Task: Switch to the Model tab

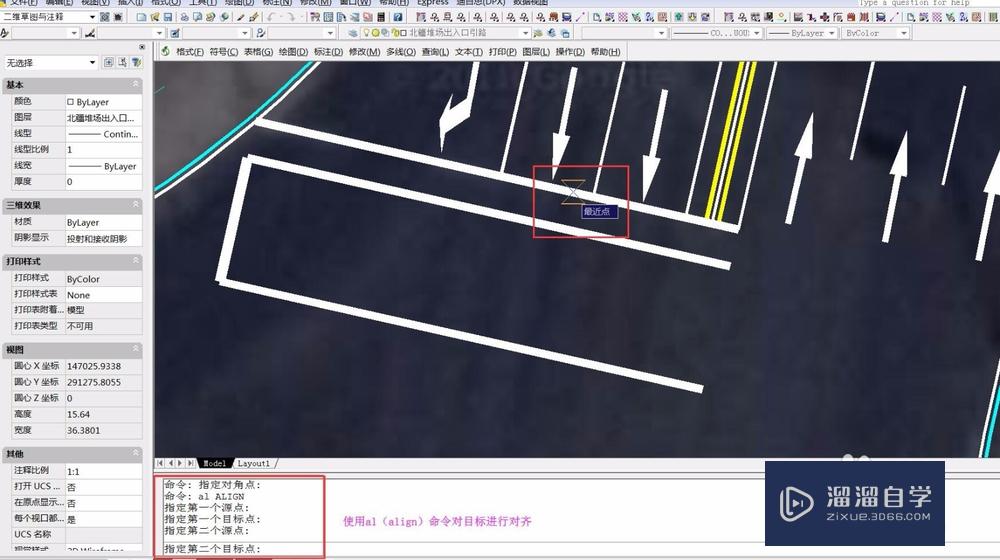Action: [214, 464]
